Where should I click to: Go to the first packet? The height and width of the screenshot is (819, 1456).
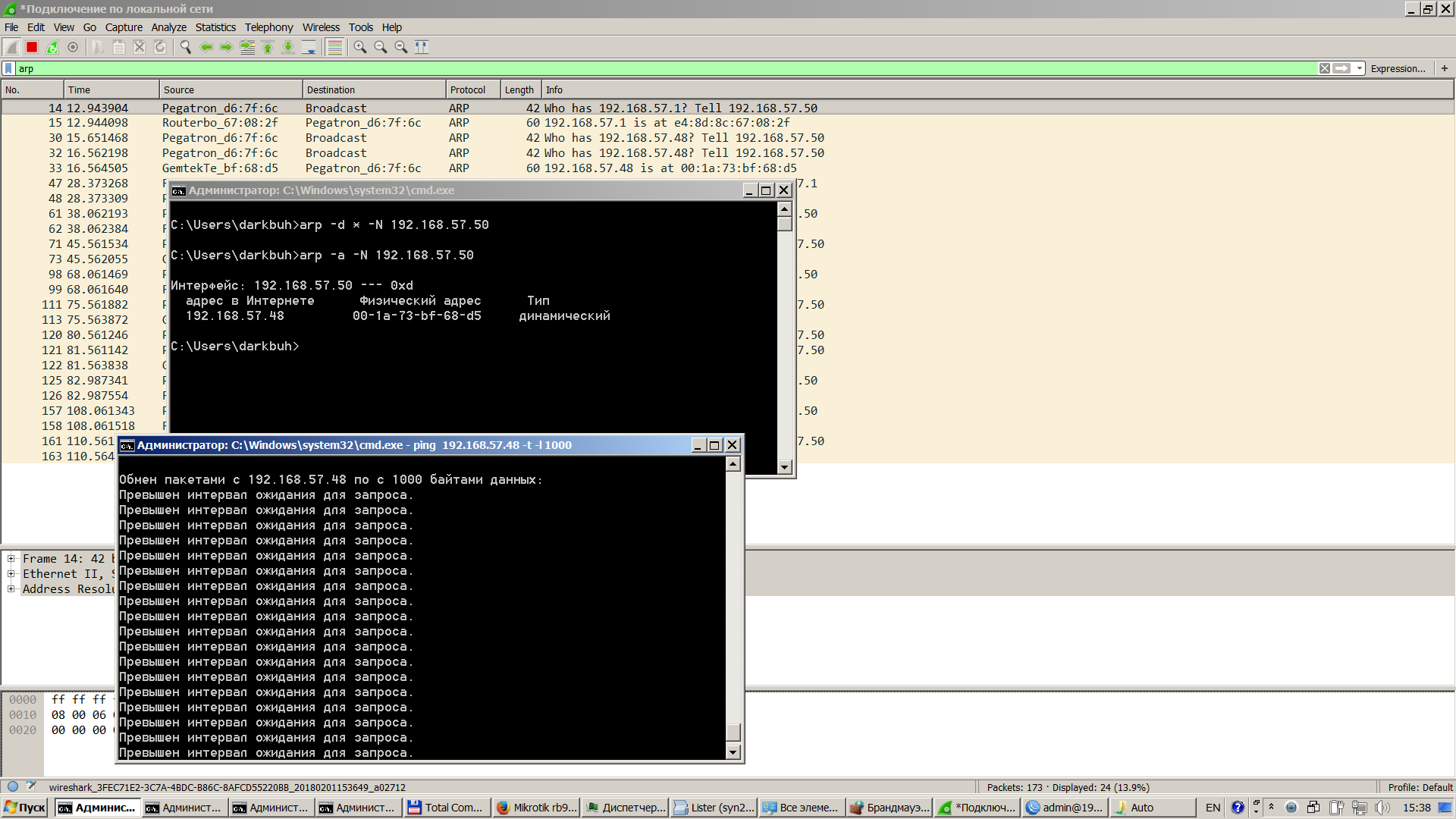click(268, 47)
